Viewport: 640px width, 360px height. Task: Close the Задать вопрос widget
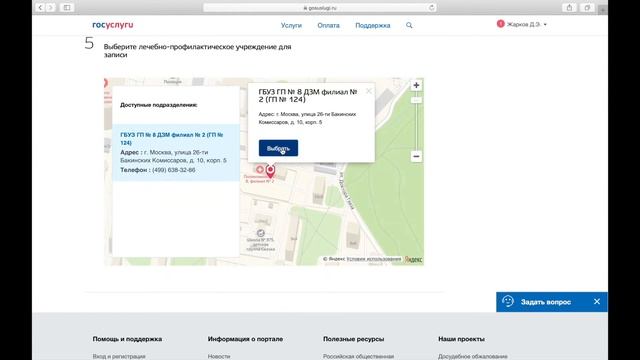(597, 302)
